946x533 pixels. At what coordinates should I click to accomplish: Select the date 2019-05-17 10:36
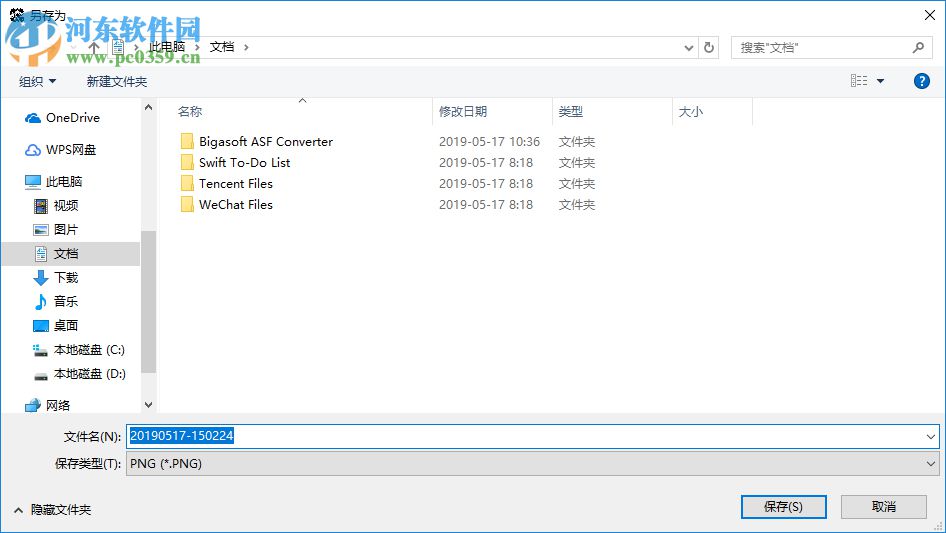pyautogui.click(x=489, y=142)
